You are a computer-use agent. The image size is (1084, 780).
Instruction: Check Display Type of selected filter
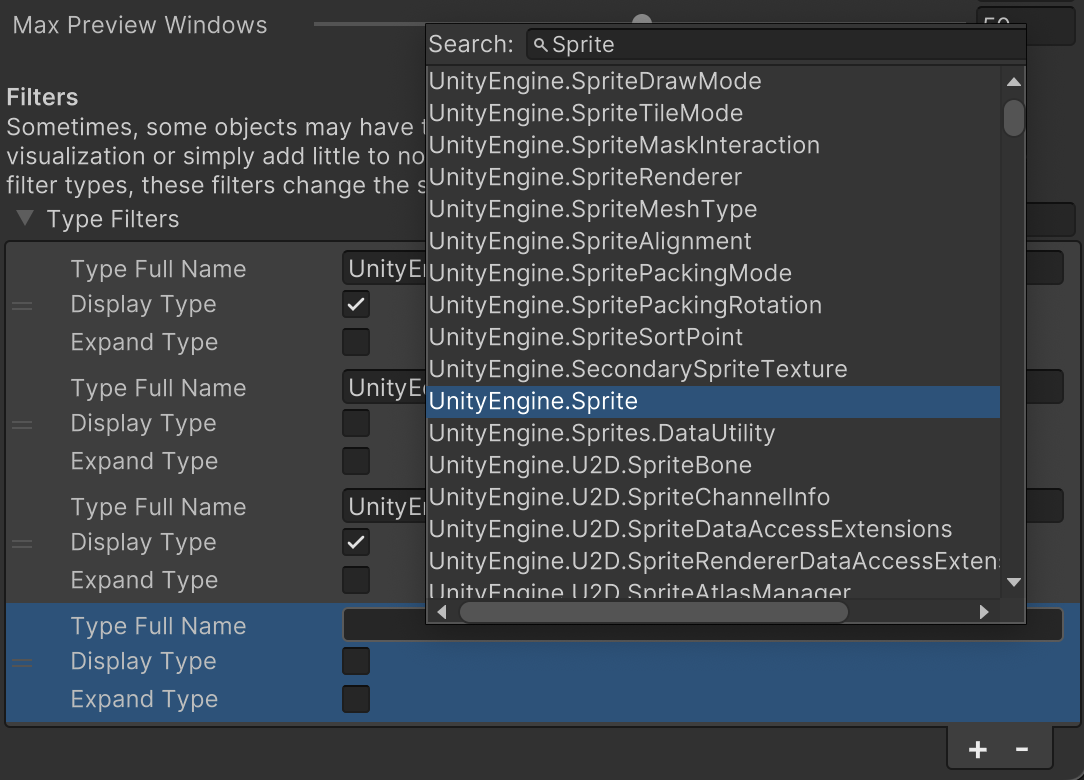point(356,661)
